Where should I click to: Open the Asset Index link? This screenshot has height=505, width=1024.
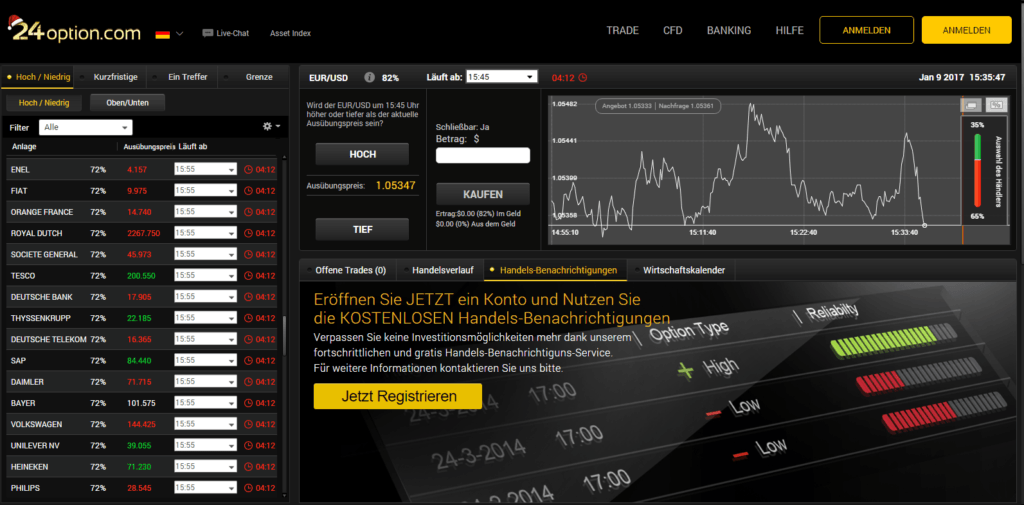point(291,33)
